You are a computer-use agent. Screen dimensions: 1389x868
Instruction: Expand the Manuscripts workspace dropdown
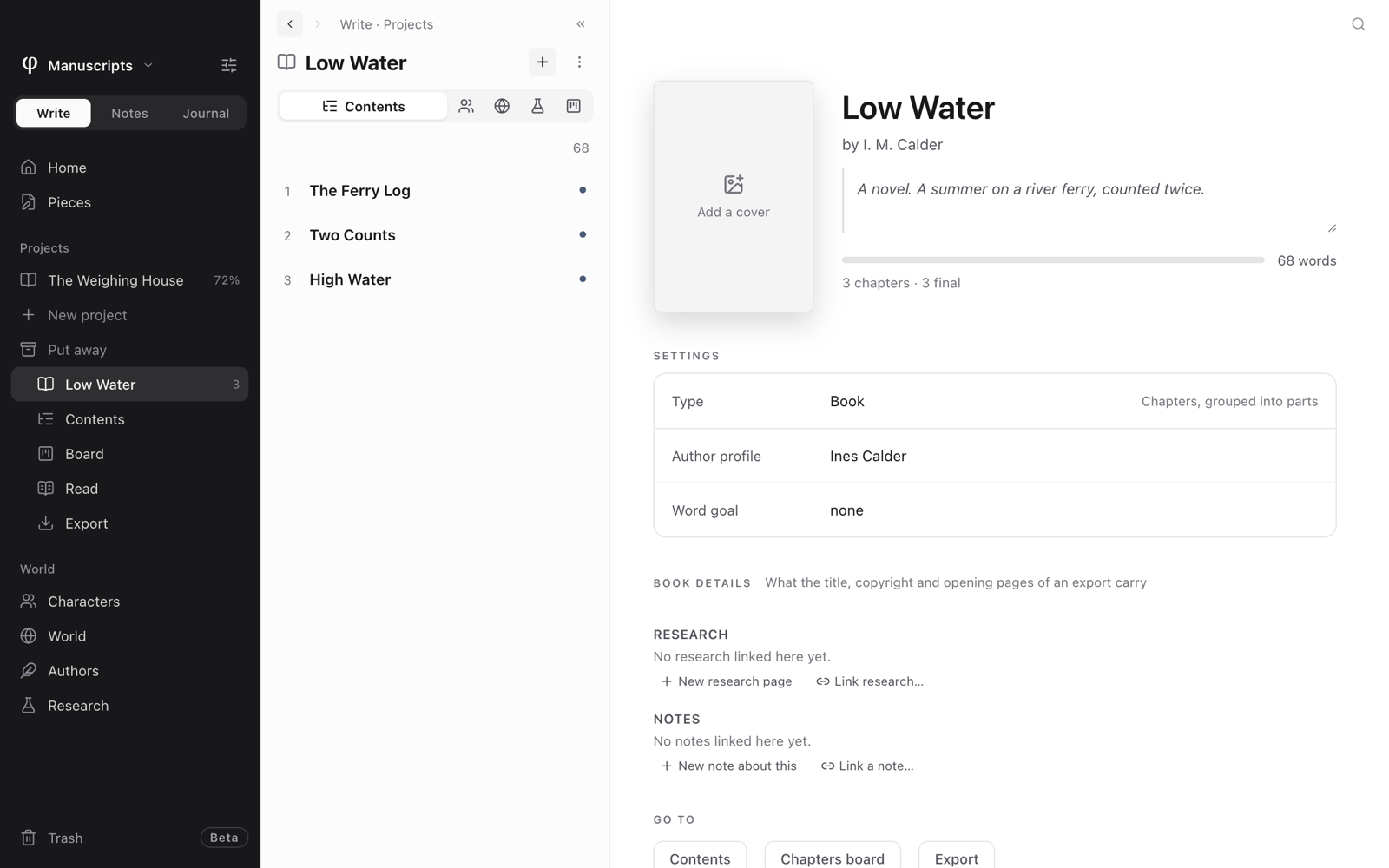(x=148, y=66)
